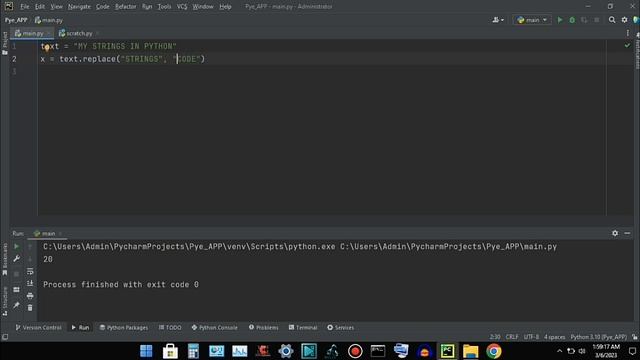The height and width of the screenshot is (360, 640).
Task: Click Run with Coverage icon in toolbar
Action: pos(584,20)
